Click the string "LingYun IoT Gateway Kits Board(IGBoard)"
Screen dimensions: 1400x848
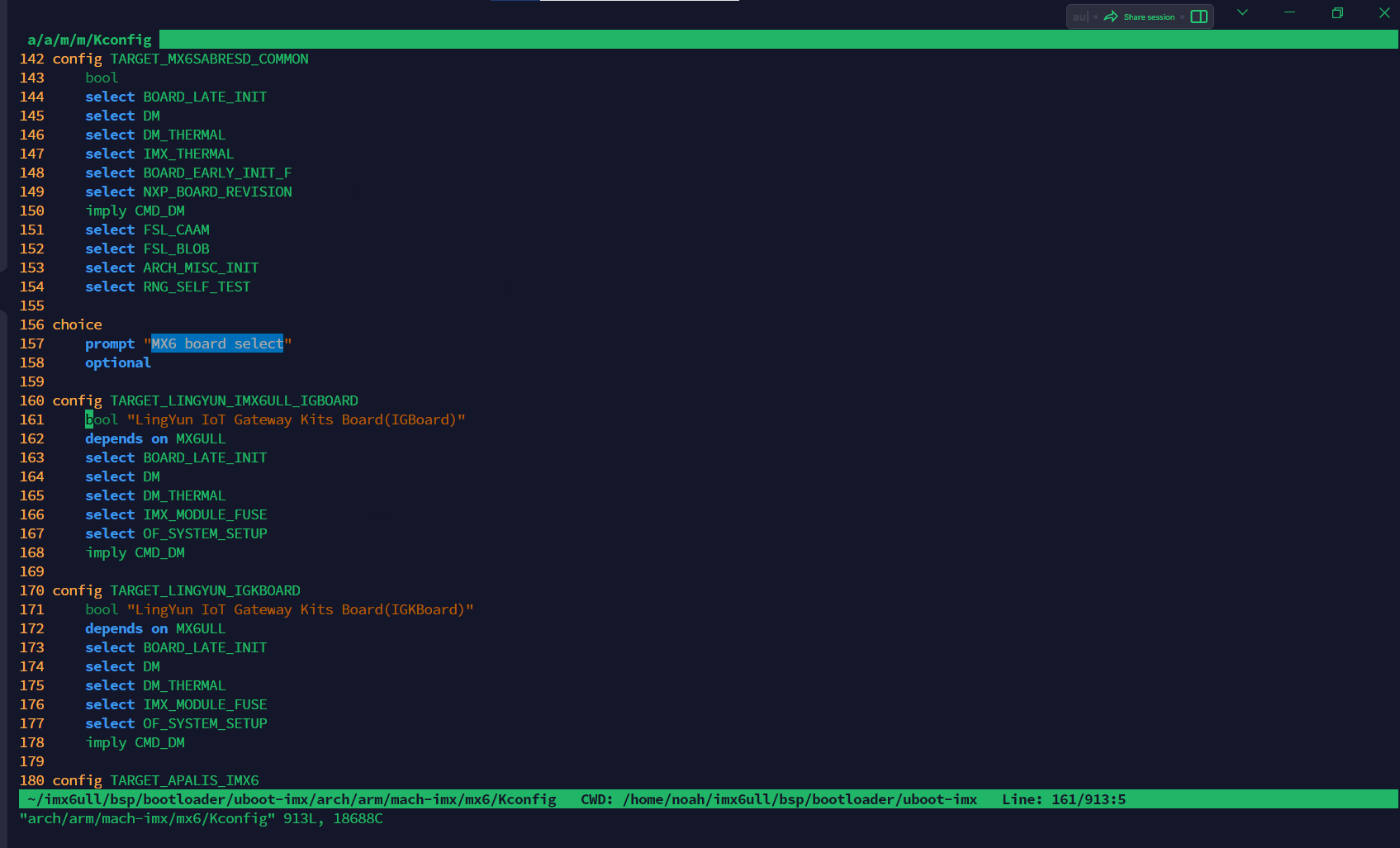296,419
